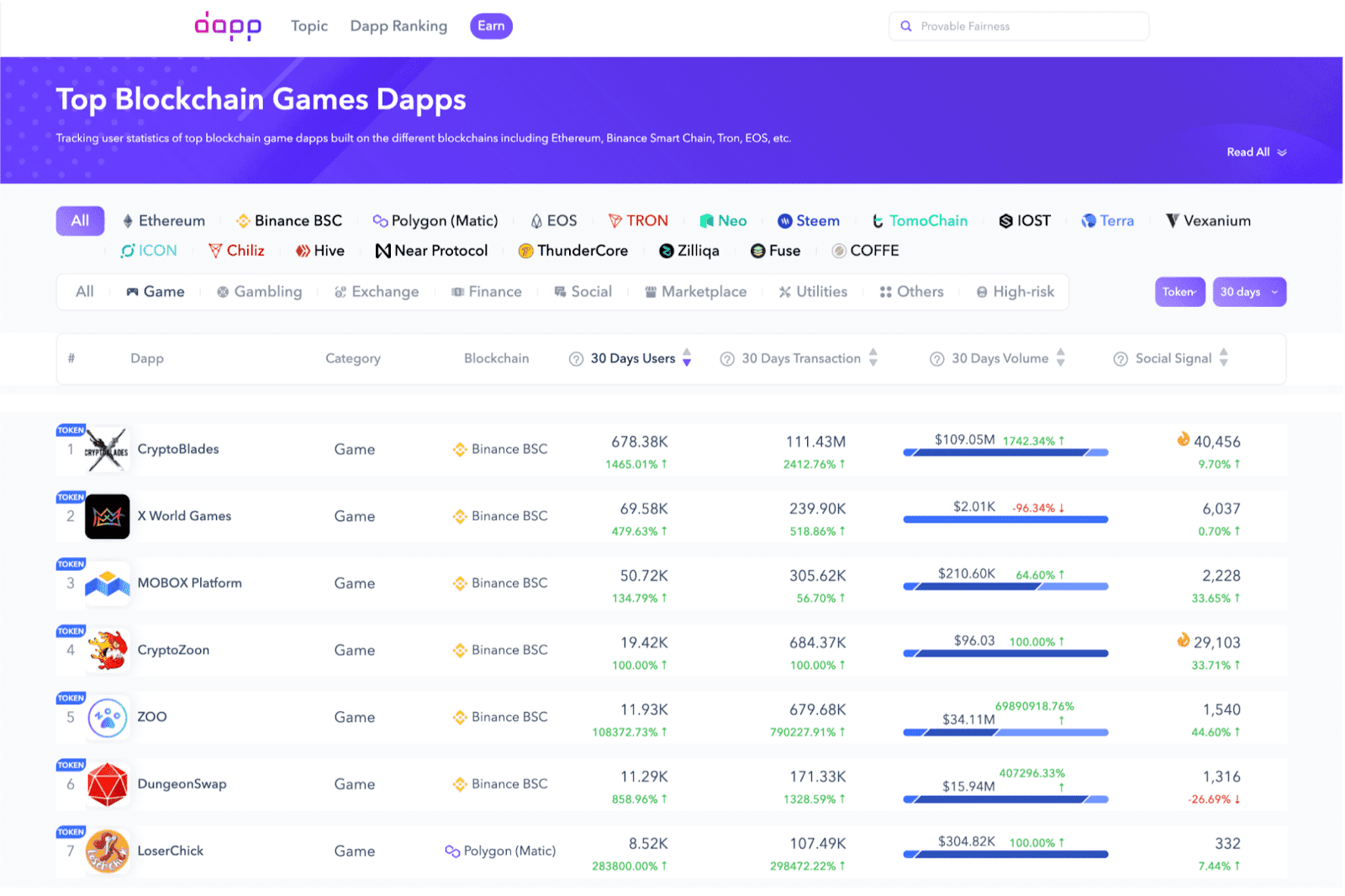Image resolution: width=1345 pixels, height=896 pixels.
Task: Filter by Fuse blockchain
Action: point(775,251)
